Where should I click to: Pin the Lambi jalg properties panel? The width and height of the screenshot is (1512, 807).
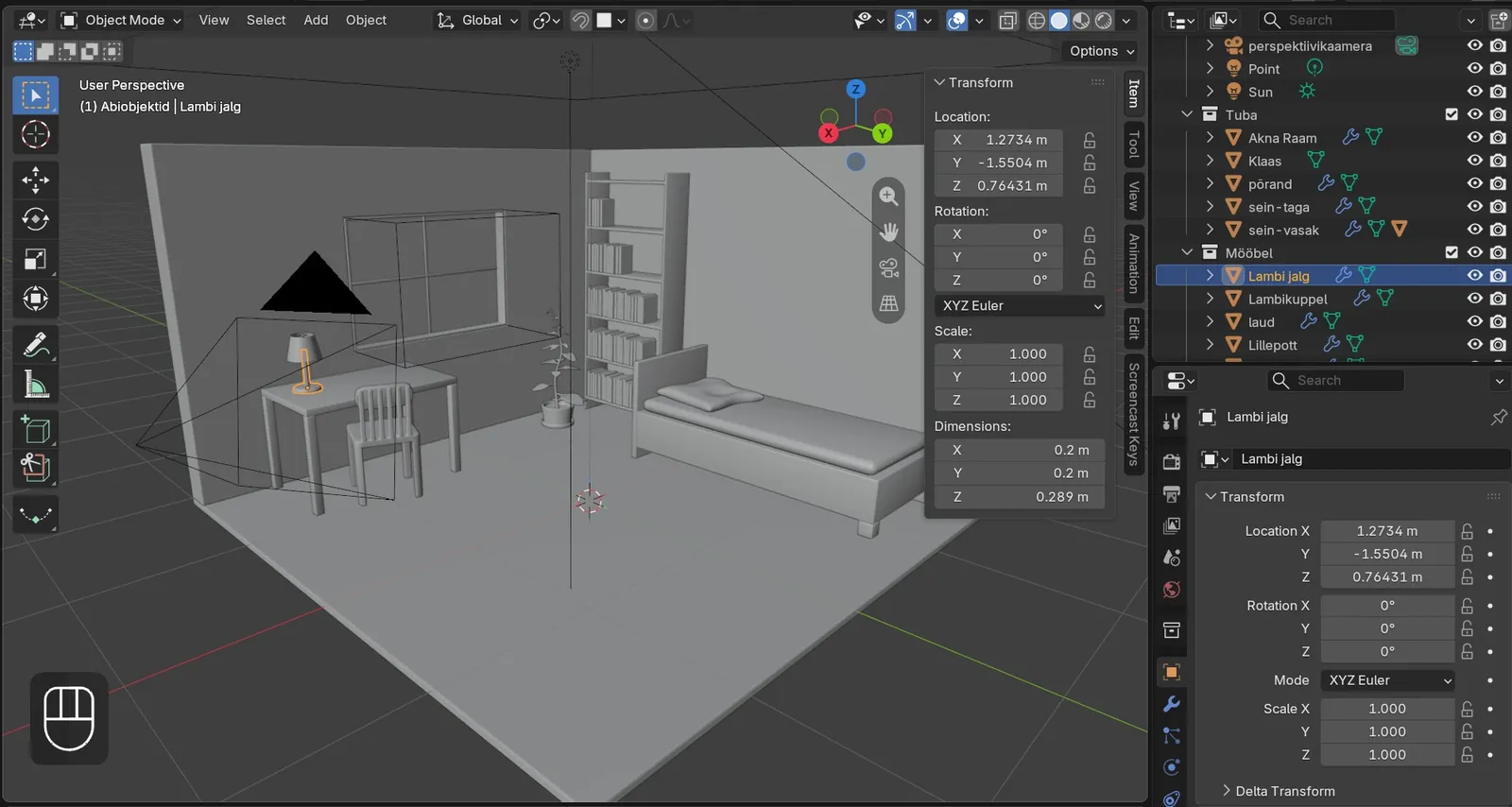tap(1499, 417)
